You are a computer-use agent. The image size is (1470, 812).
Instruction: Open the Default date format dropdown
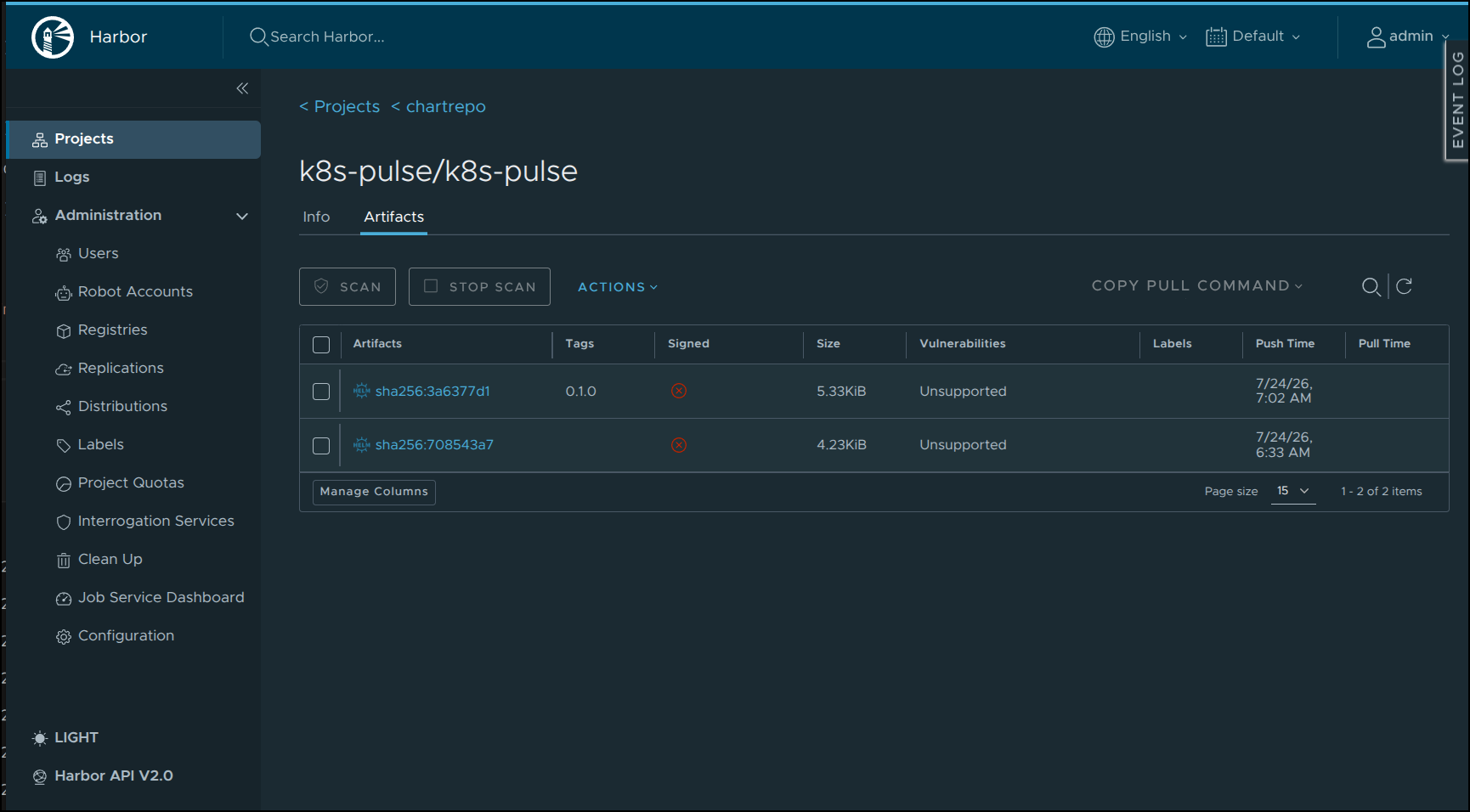(1253, 37)
